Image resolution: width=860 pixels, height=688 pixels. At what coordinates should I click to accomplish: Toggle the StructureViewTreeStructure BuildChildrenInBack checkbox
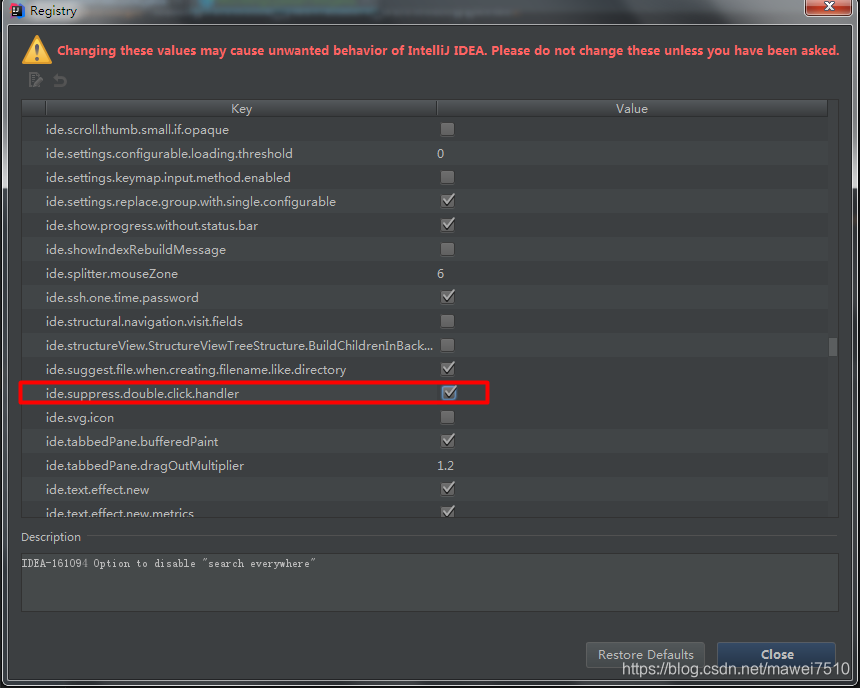pos(448,345)
